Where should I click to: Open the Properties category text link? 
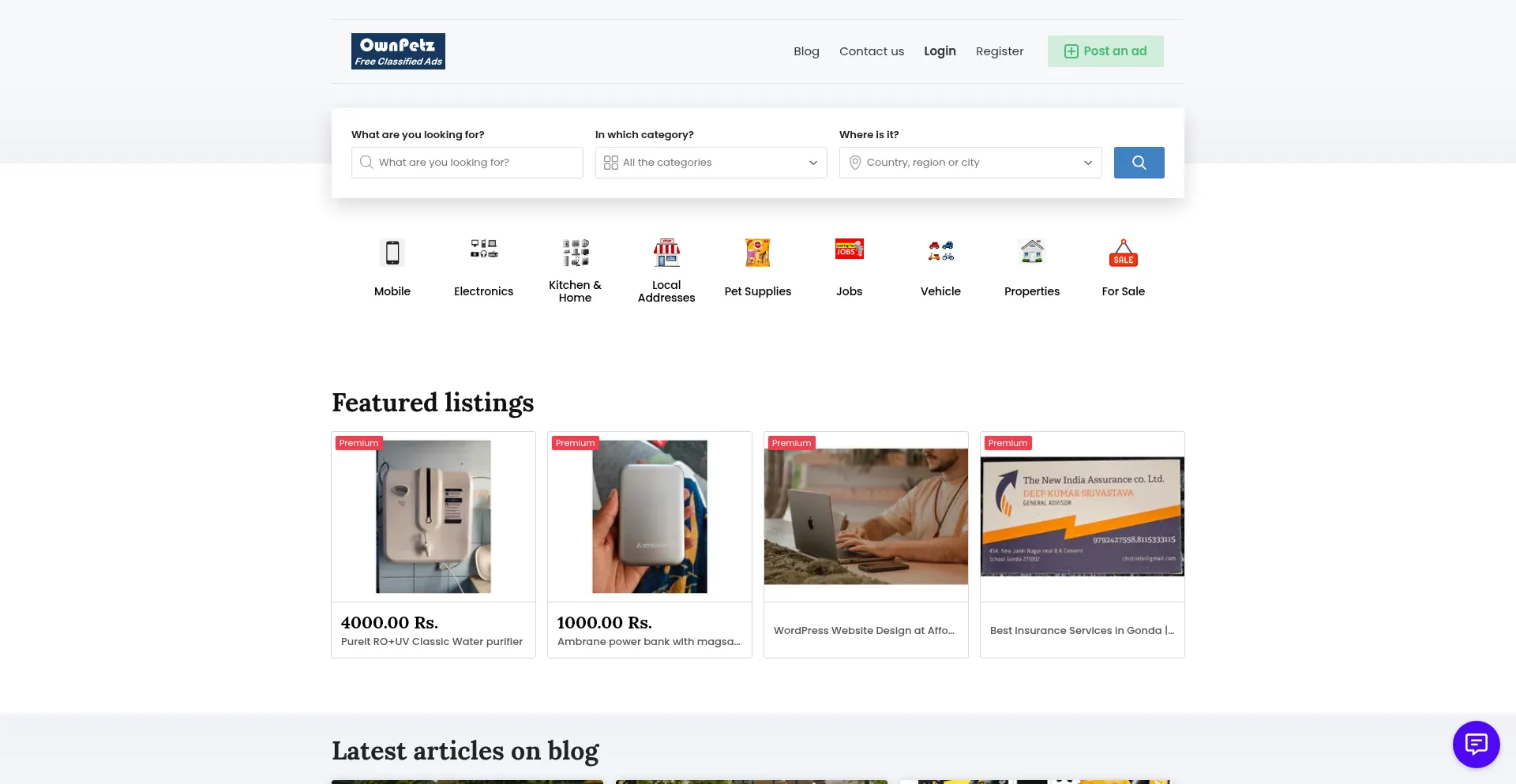pyautogui.click(x=1032, y=291)
